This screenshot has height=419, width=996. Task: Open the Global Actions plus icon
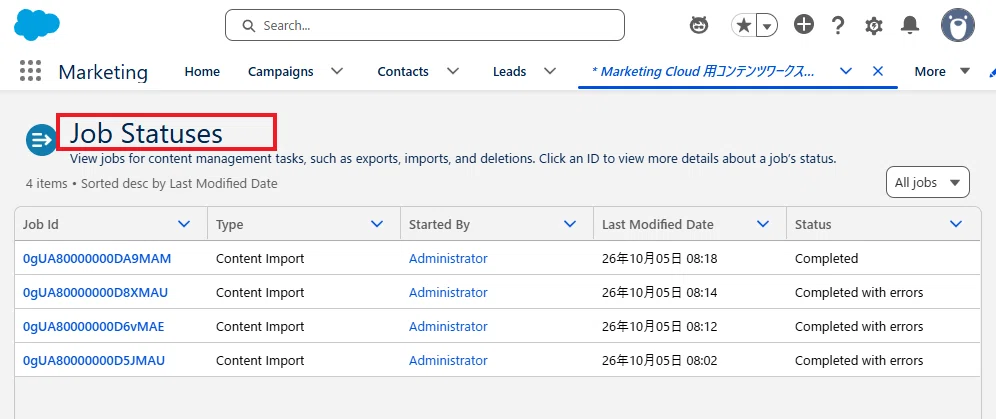804,25
